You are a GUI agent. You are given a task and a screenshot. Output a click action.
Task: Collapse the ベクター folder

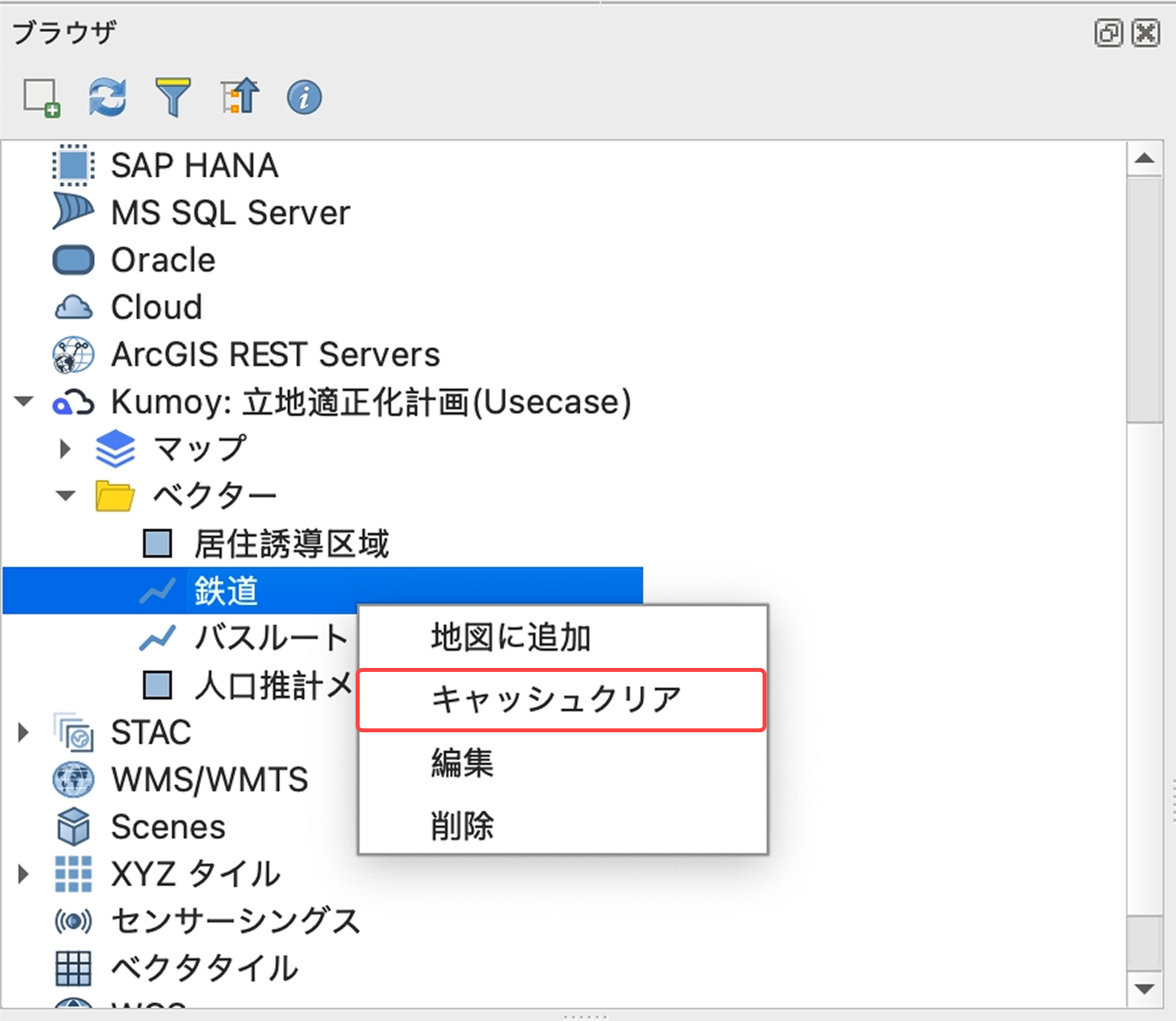[65, 495]
